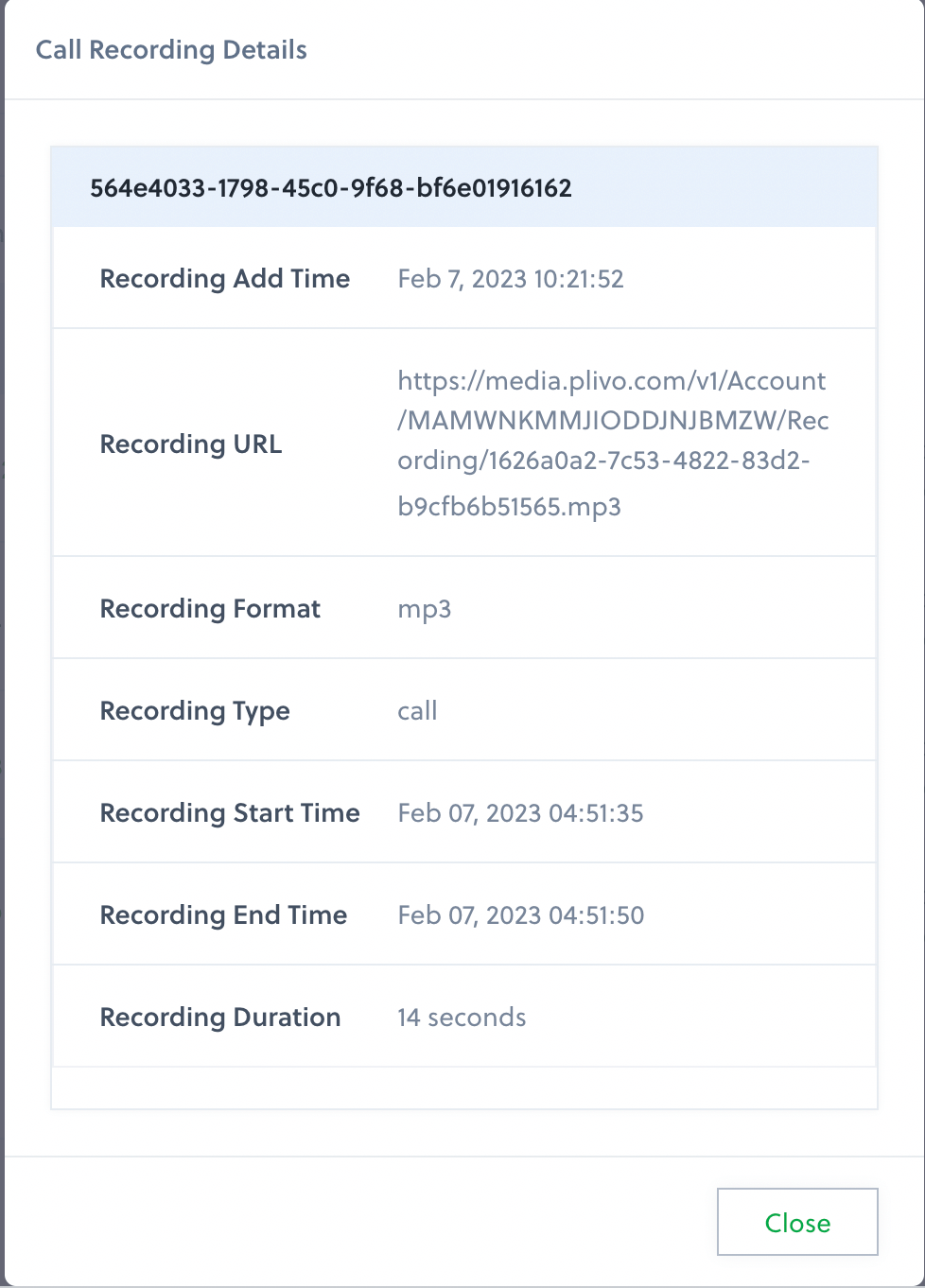
Task: Click the empty row below Recording Duration
Action: tap(463, 1088)
